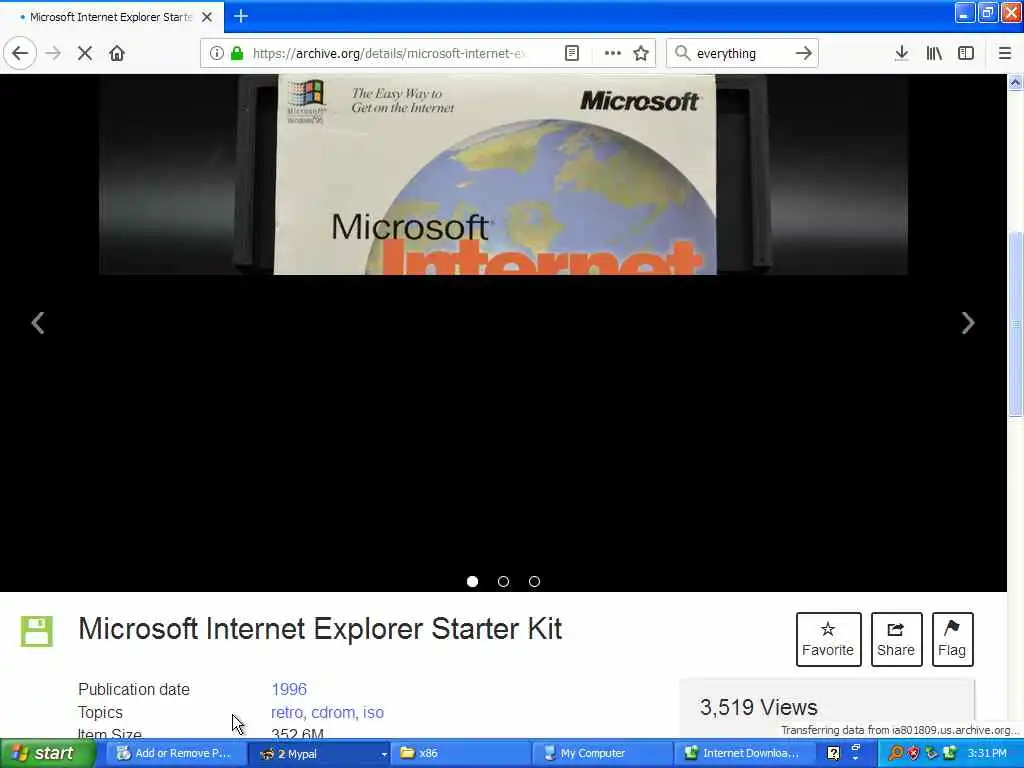Screen dimensions: 1024x768
Task: Switch to Add or Remove Programs taskbar item
Action: click(x=175, y=754)
